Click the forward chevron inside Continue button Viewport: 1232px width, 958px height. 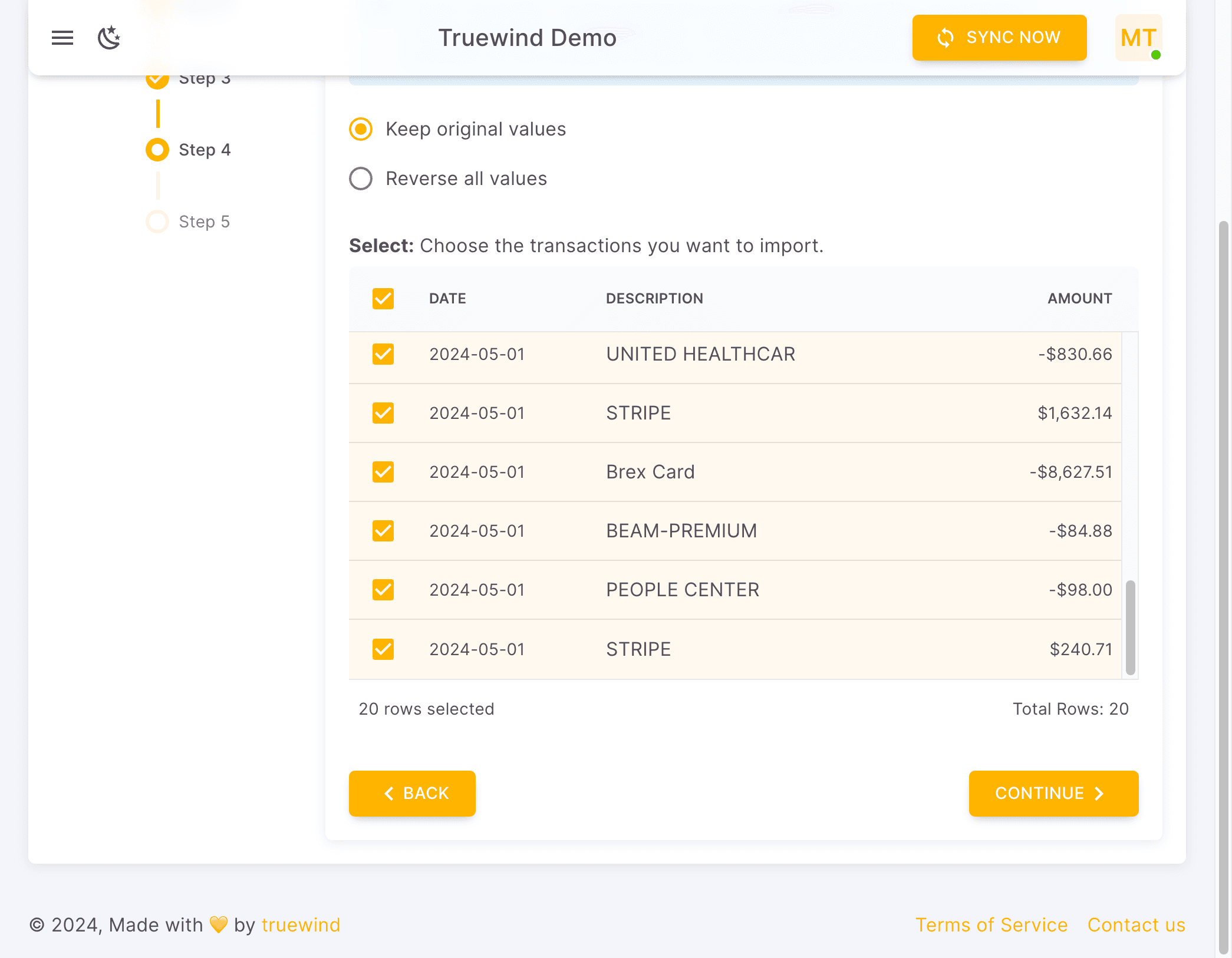click(1099, 794)
